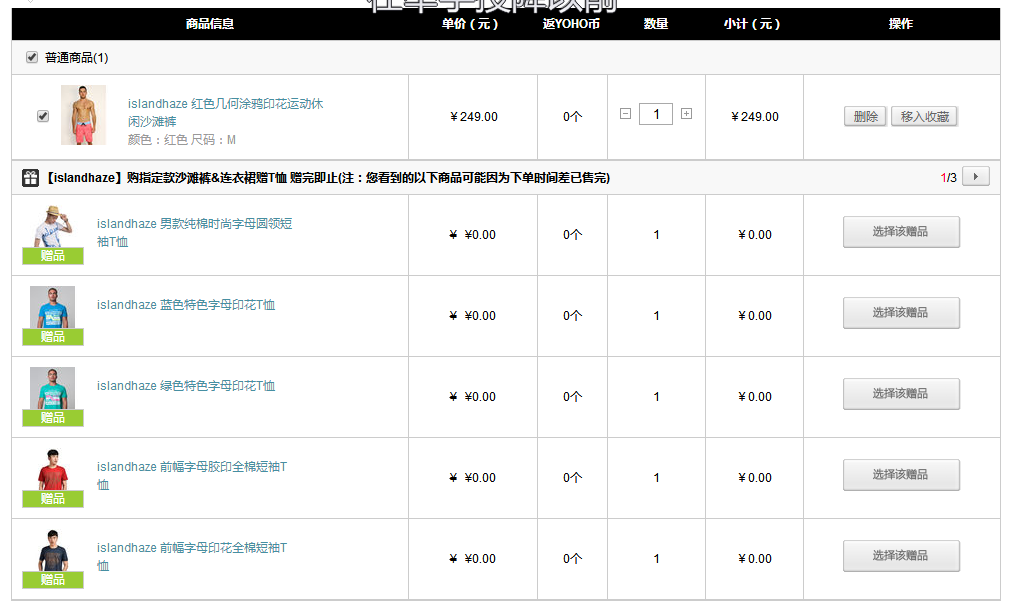Click the 删除 button for the shorts
1010x607 pixels.
pos(865,117)
